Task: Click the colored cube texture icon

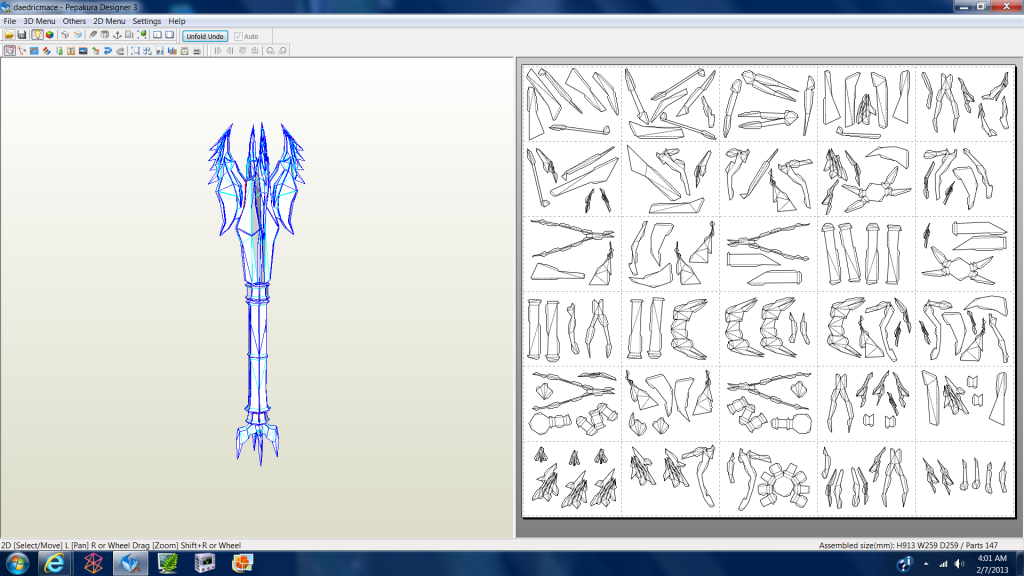Action: point(50,35)
